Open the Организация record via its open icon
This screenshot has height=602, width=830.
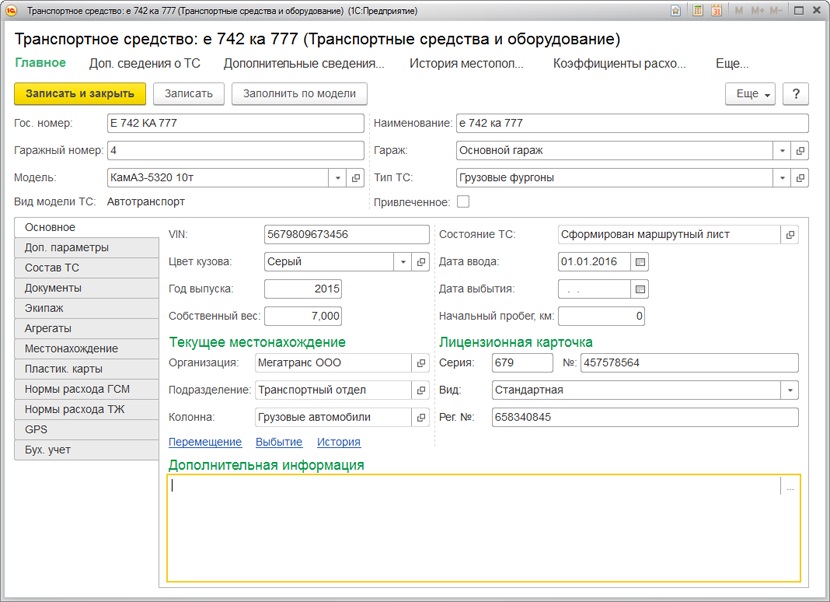421,363
